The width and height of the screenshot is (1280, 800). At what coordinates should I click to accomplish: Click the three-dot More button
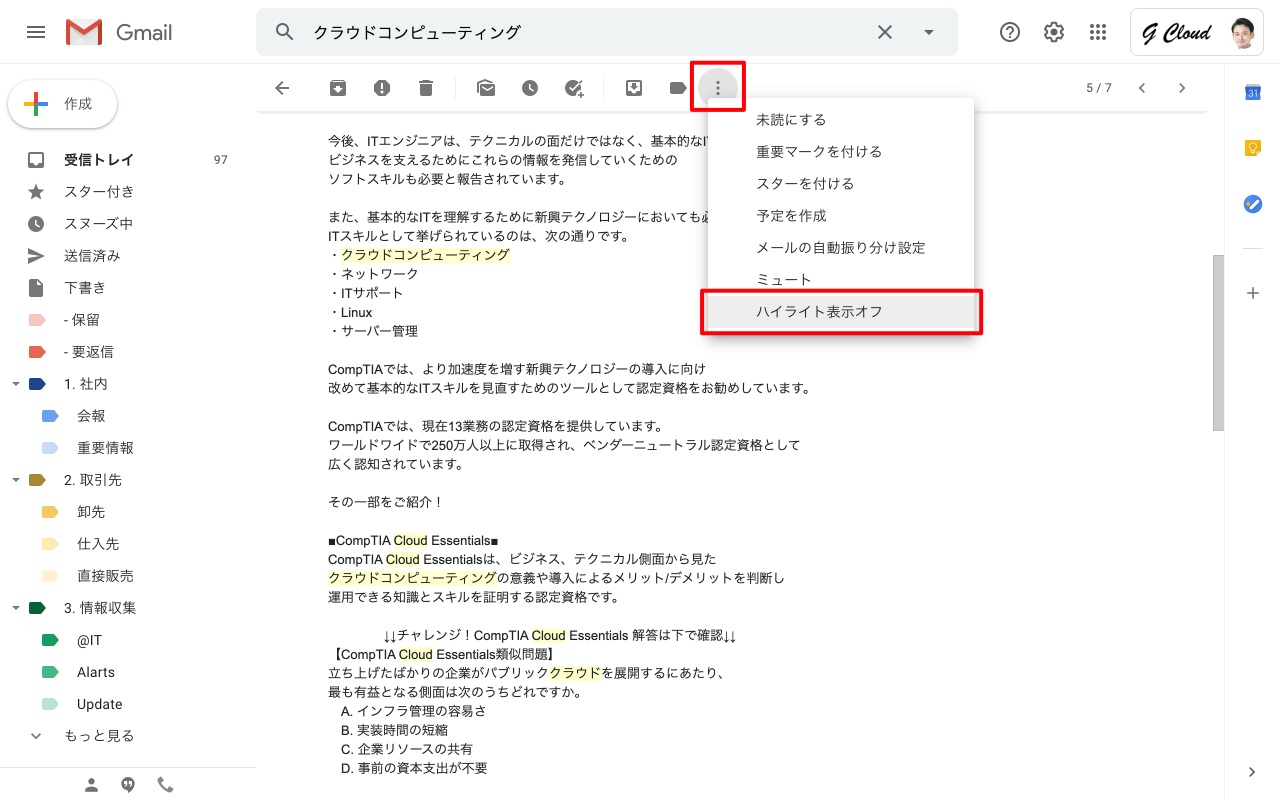[x=717, y=88]
